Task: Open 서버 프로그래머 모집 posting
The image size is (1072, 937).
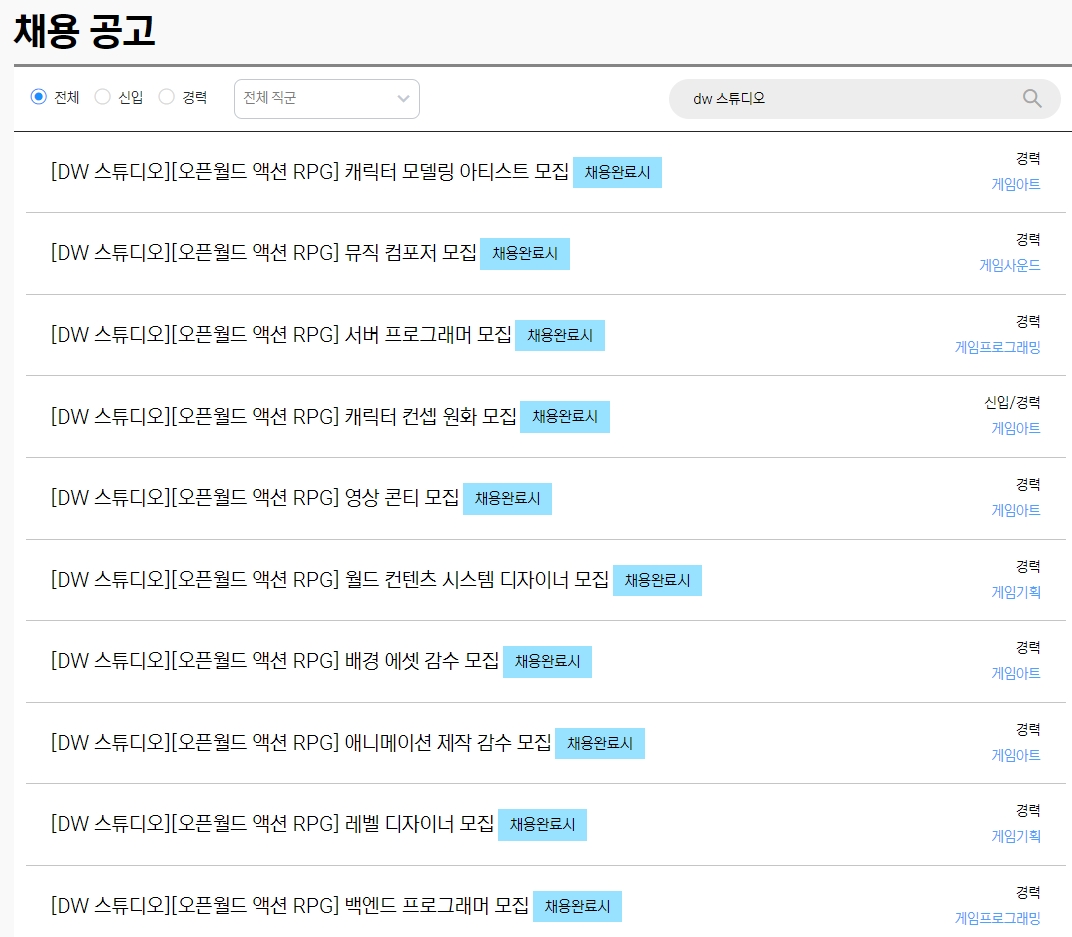Action: coord(281,335)
